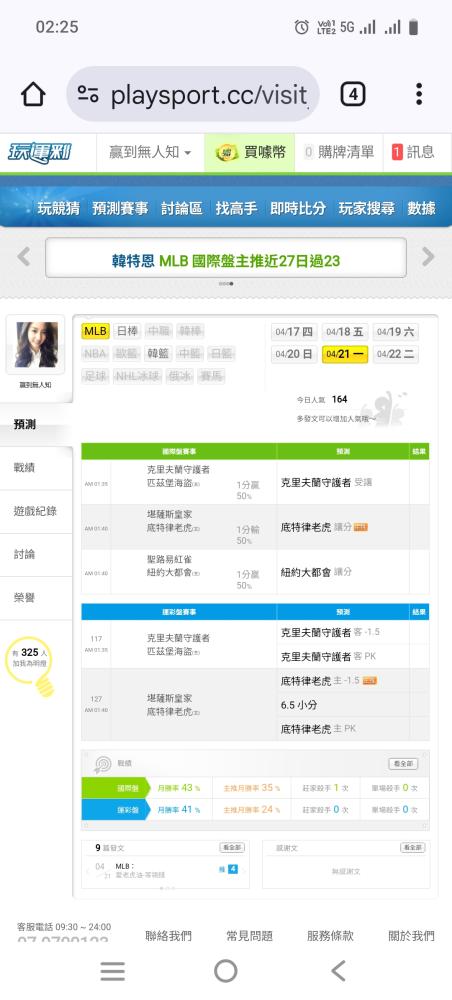The width and height of the screenshot is (452, 1000).
Task: Open 找高手 in the navigation bar
Action: click(x=237, y=209)
